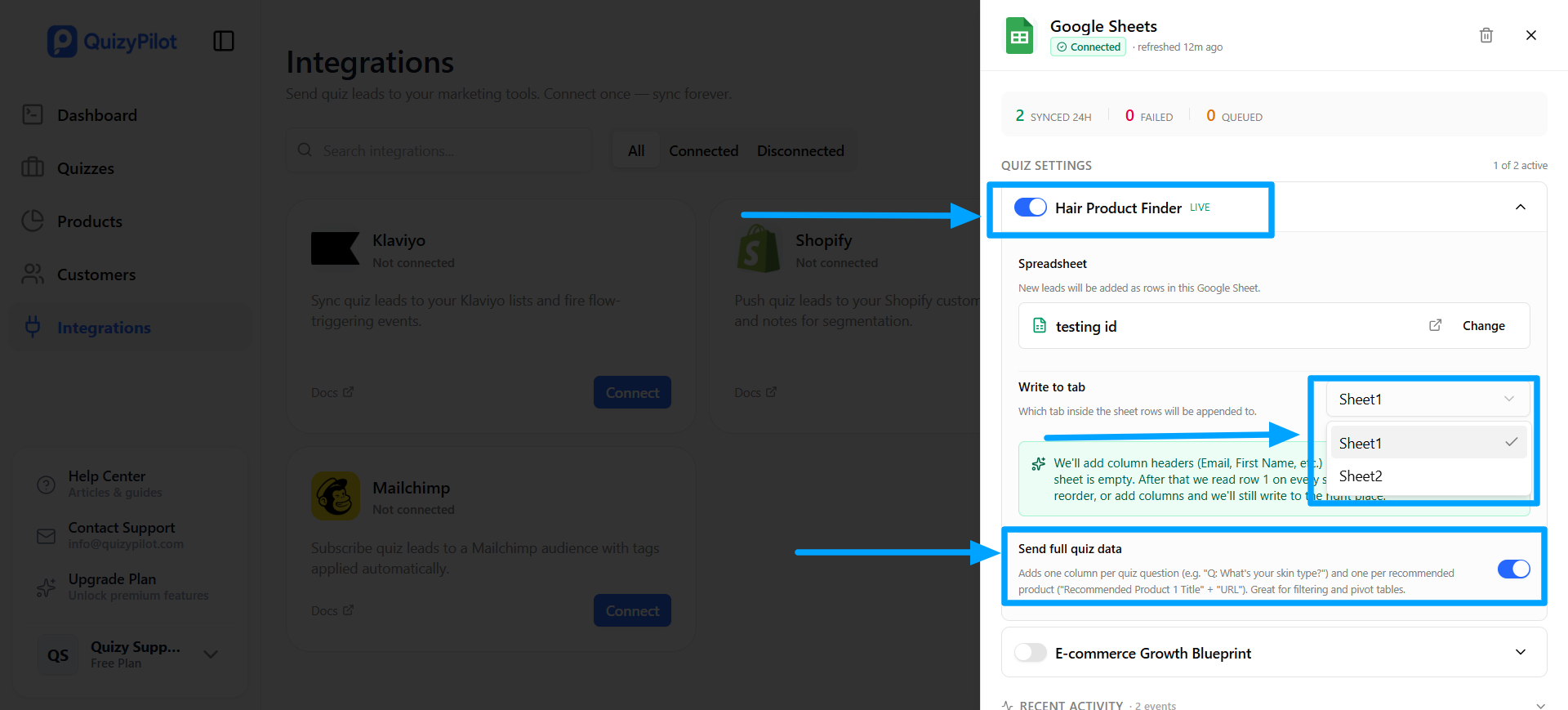Image resolution: width=1568 pixels, height=710 pixels.
Task: Click the Integrations plug icon
Action: click(x=33, y=327)
